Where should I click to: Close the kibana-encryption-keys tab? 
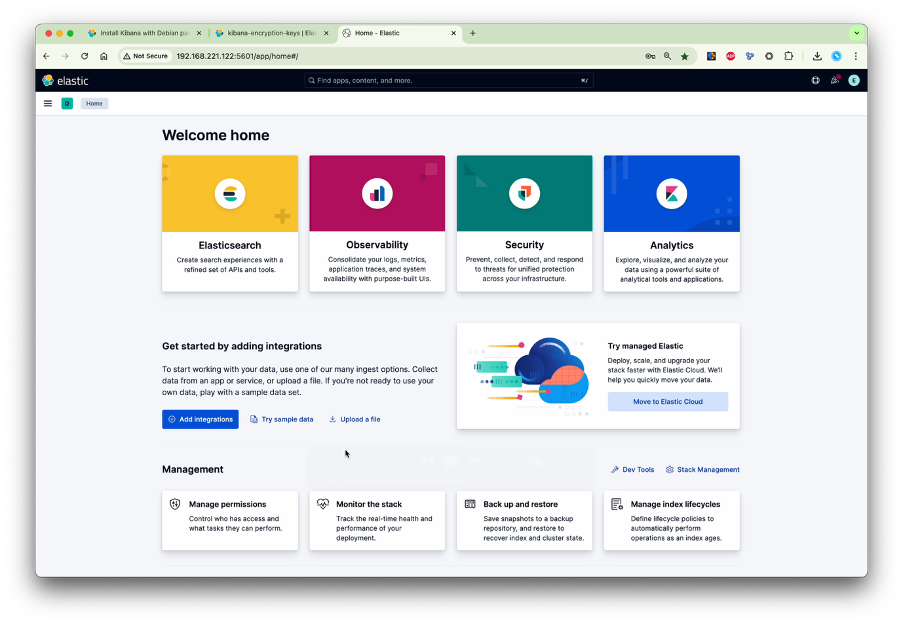pyautogui.click(x=326, y=33)
